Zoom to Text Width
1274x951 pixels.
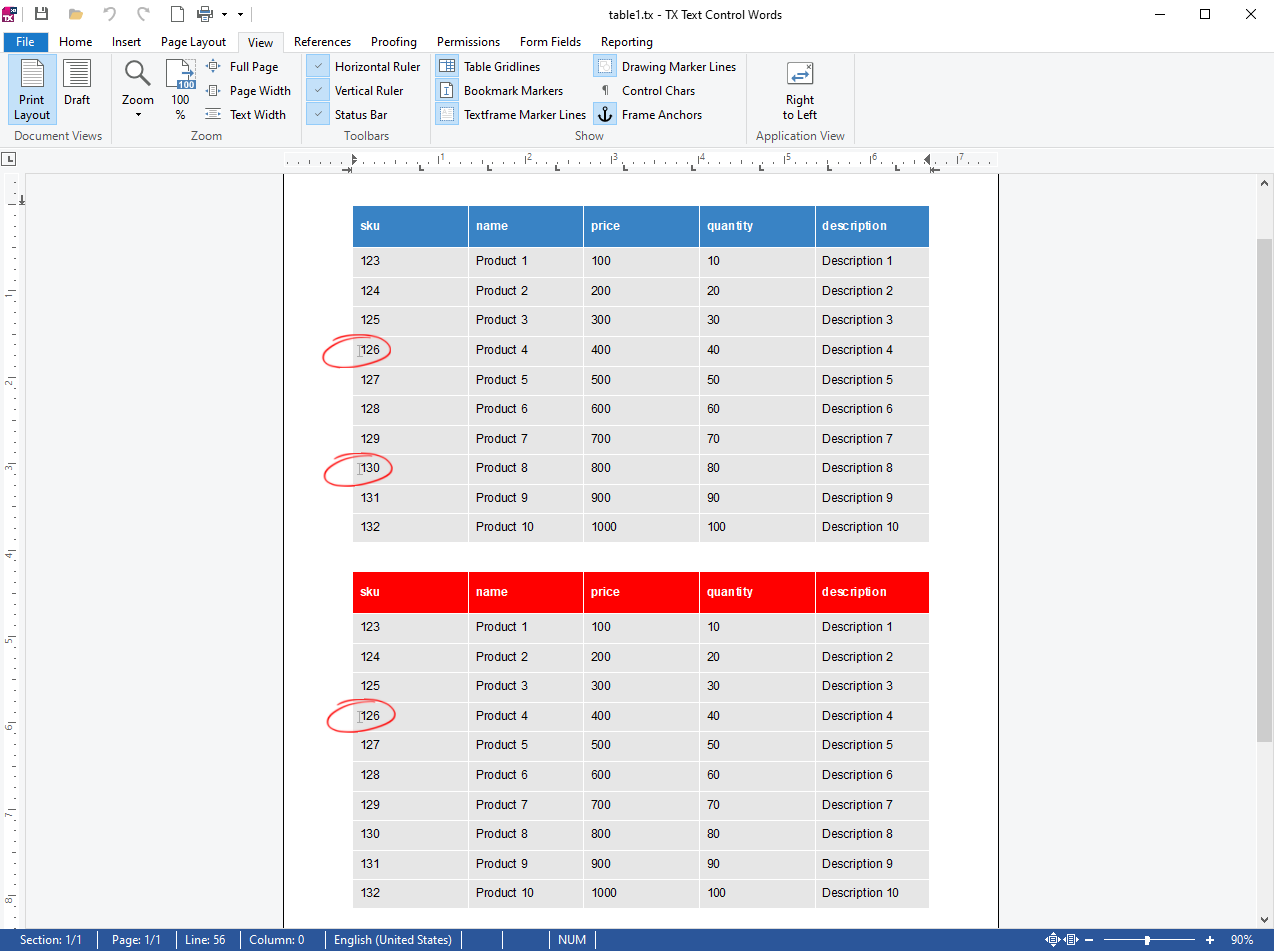[246, 115]
